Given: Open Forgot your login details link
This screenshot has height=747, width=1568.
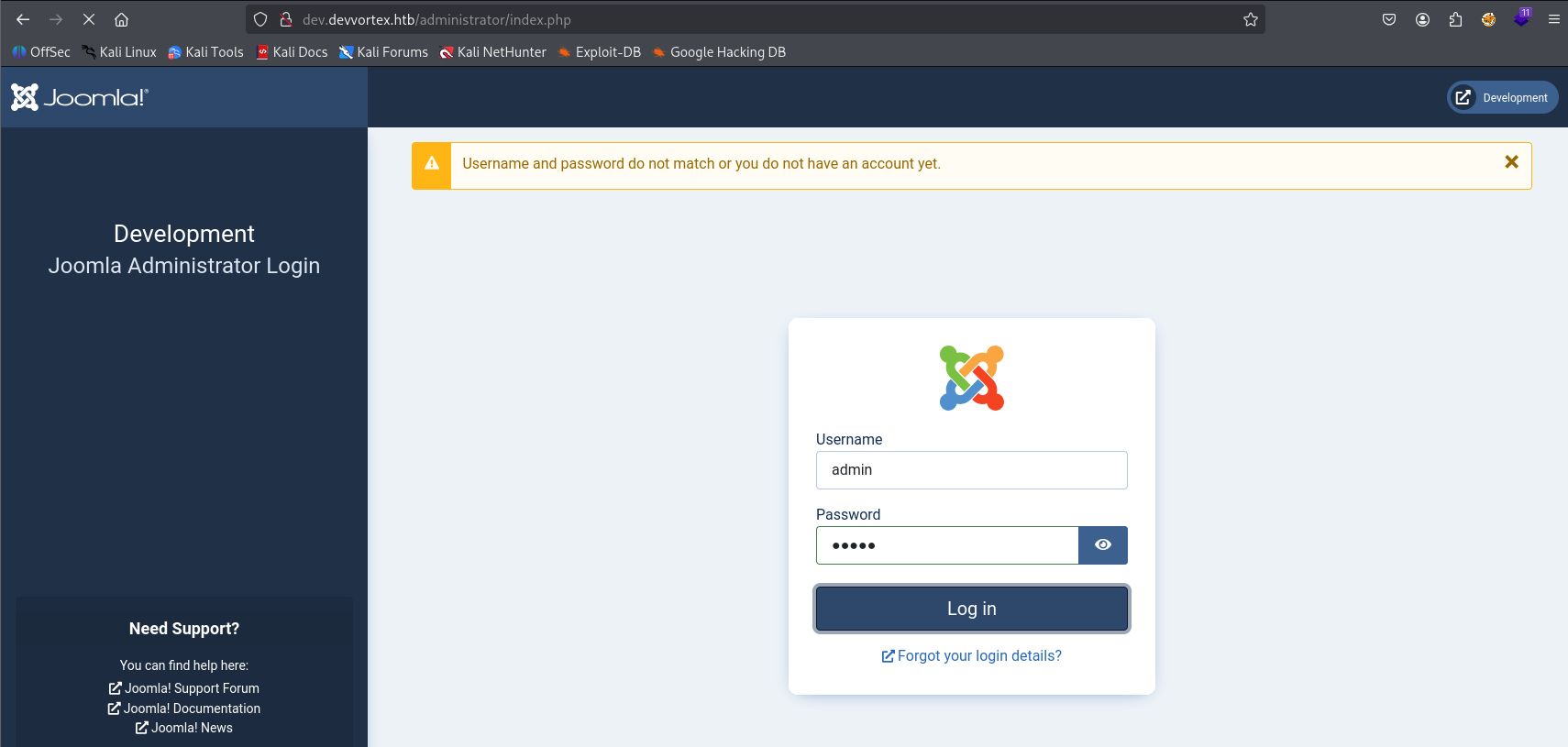Looking at the screenshot, I should 972,656.
